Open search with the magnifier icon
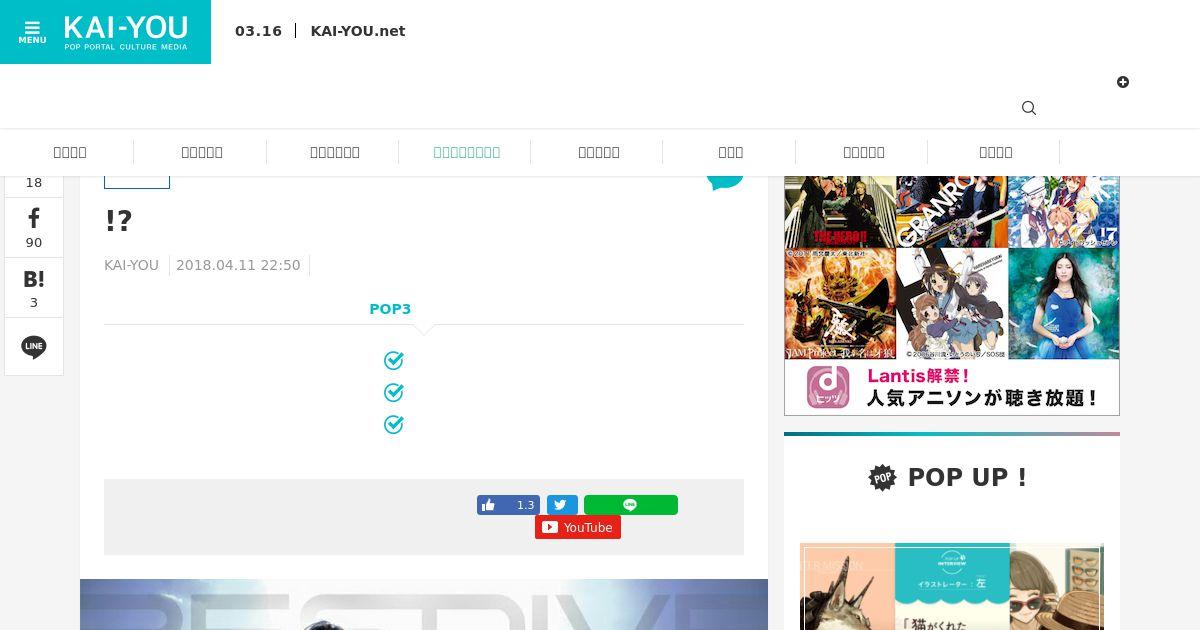The width and height of the screenshot is (1200, 630). [1029, 108]
